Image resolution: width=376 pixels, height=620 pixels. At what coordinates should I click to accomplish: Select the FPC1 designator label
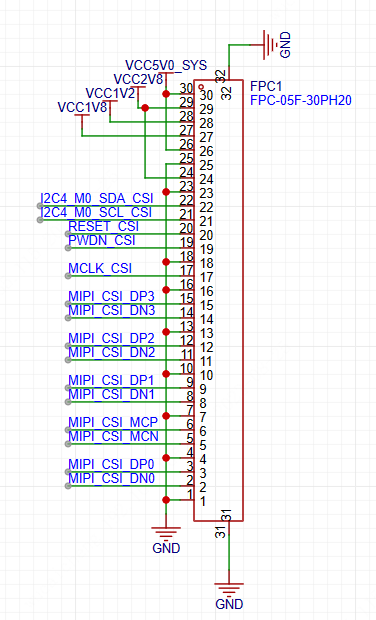pyautogui.click(x=265, y=87)
